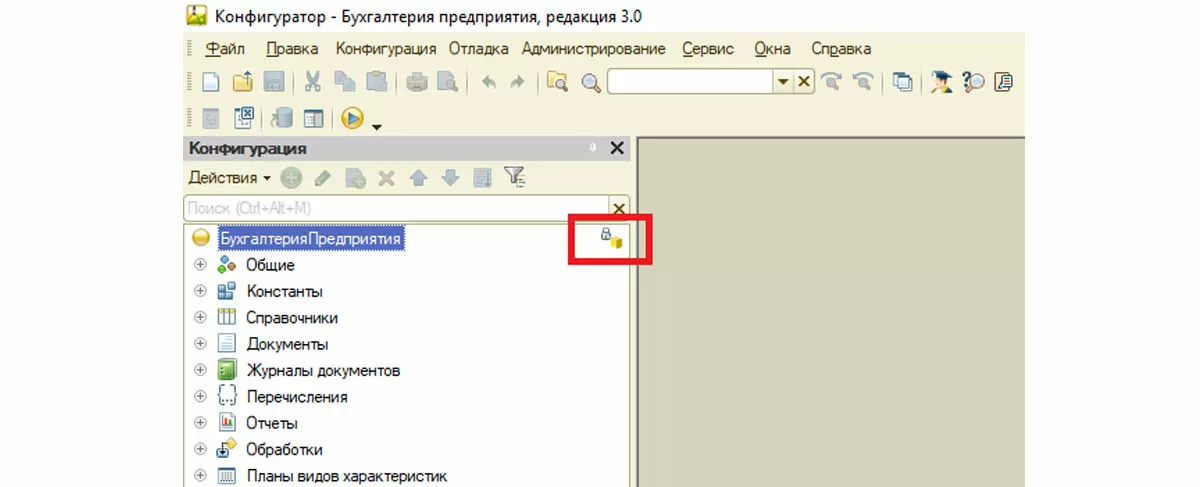The width and height of the screenshot is (1200, 487).
Task: Click the help search icon
Action: (x=974, y=82)
